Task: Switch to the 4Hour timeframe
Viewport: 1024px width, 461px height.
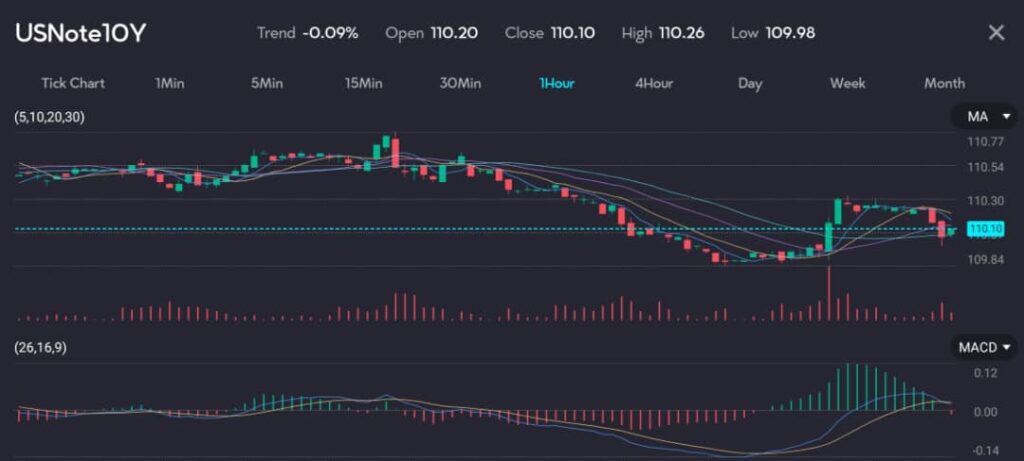Action: click(x=654, y=83)
